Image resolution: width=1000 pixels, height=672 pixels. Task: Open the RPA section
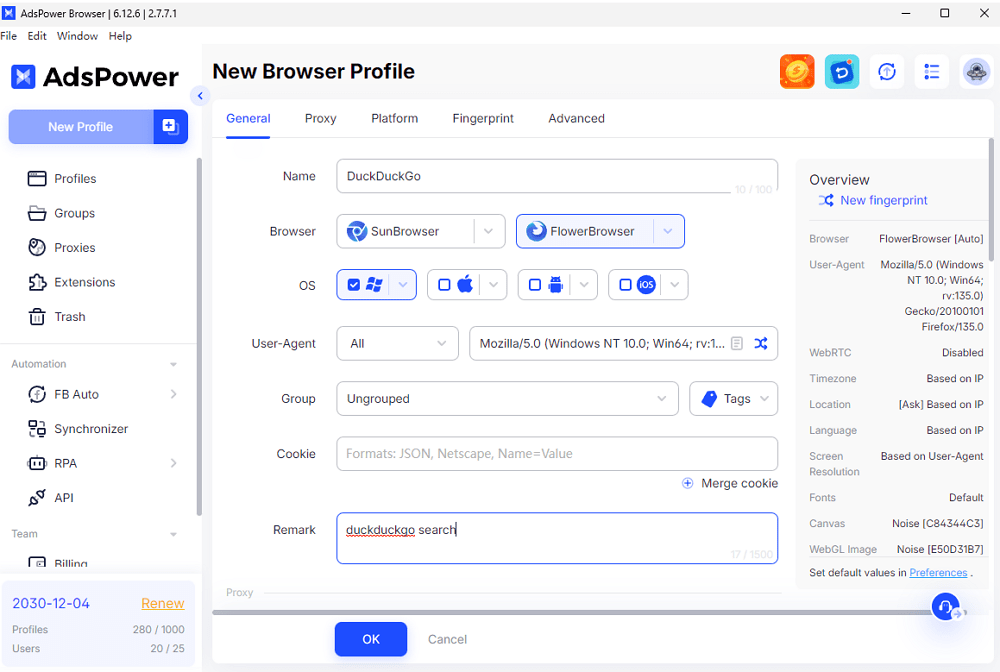point(52,463)
